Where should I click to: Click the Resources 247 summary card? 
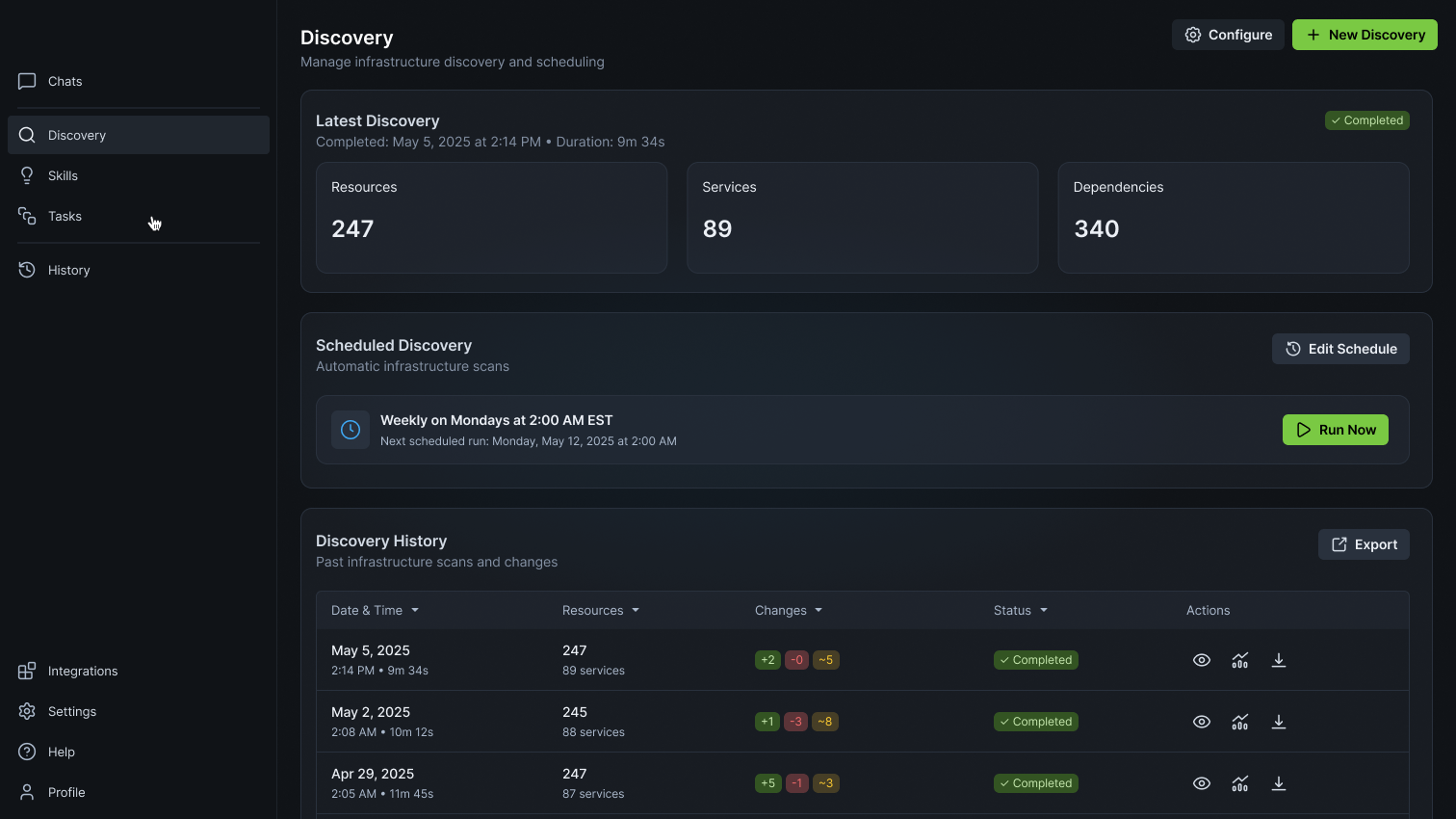tap(491, 218)
